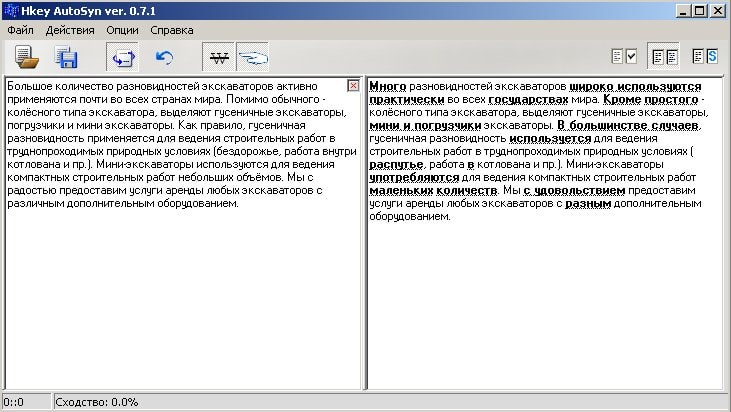Click inside the left source text area
Viewport: 731px width, 412px height.
(x=180, y=300)
